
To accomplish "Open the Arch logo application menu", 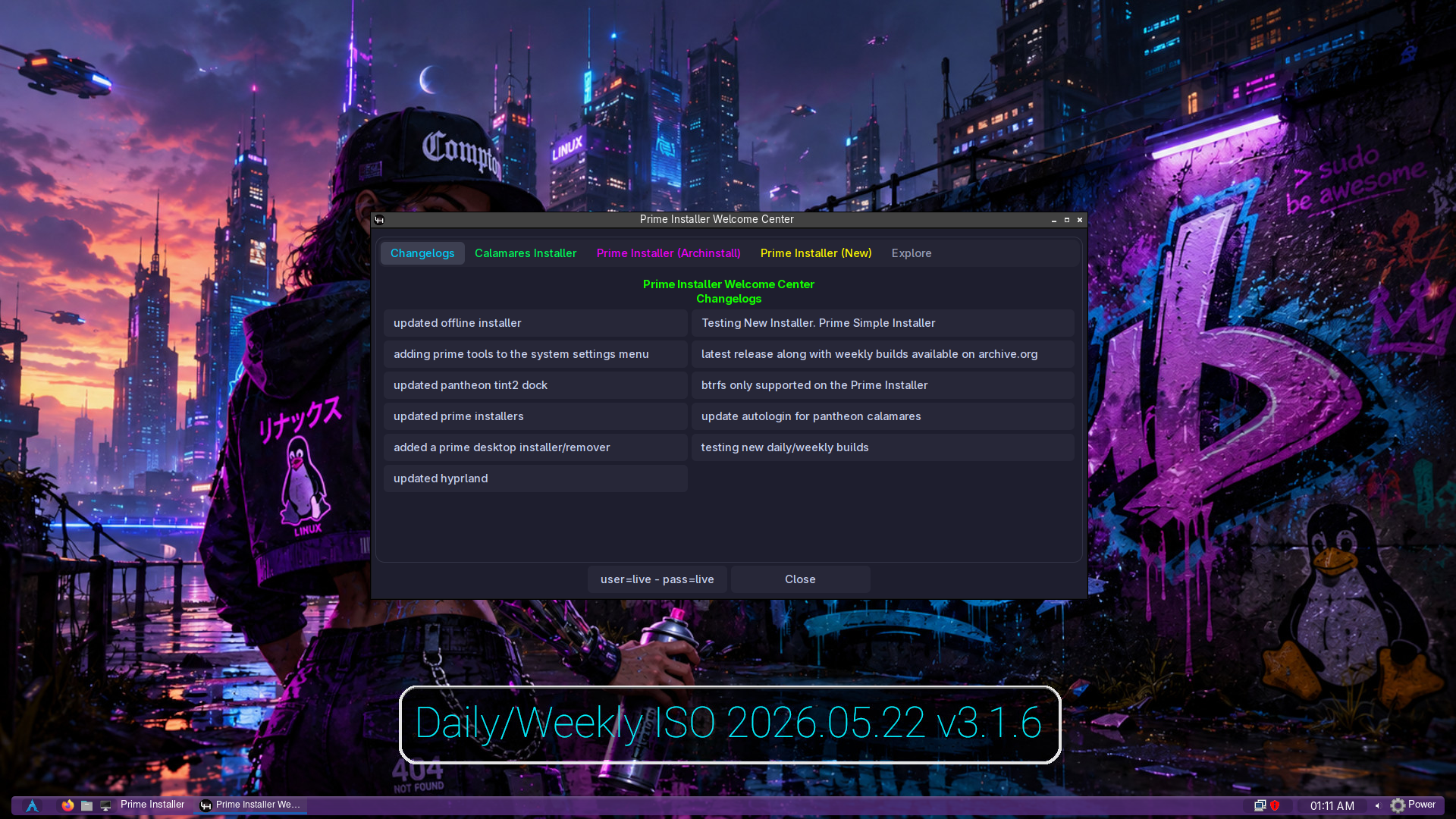I will tap(32, 805).
